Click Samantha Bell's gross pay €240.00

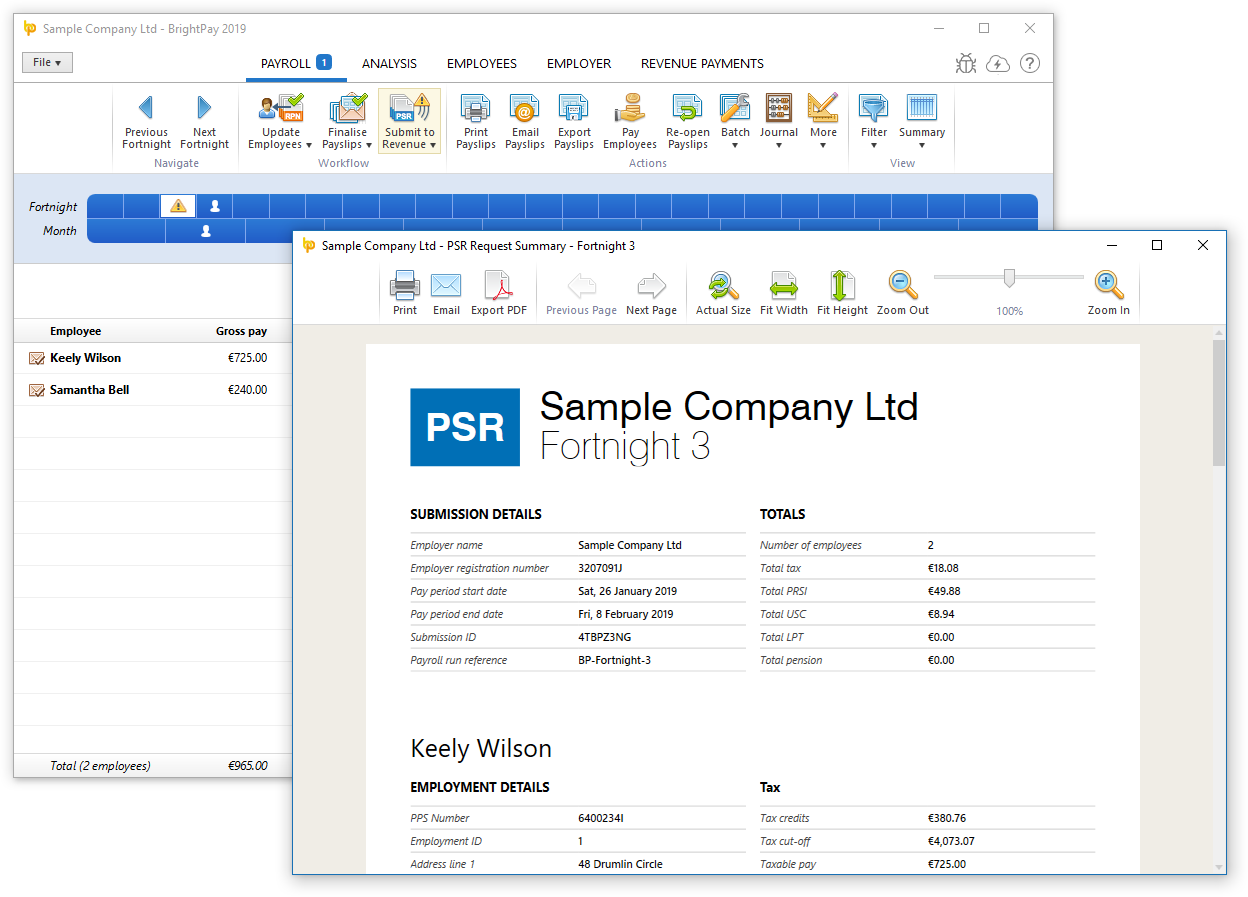[247, 390]
